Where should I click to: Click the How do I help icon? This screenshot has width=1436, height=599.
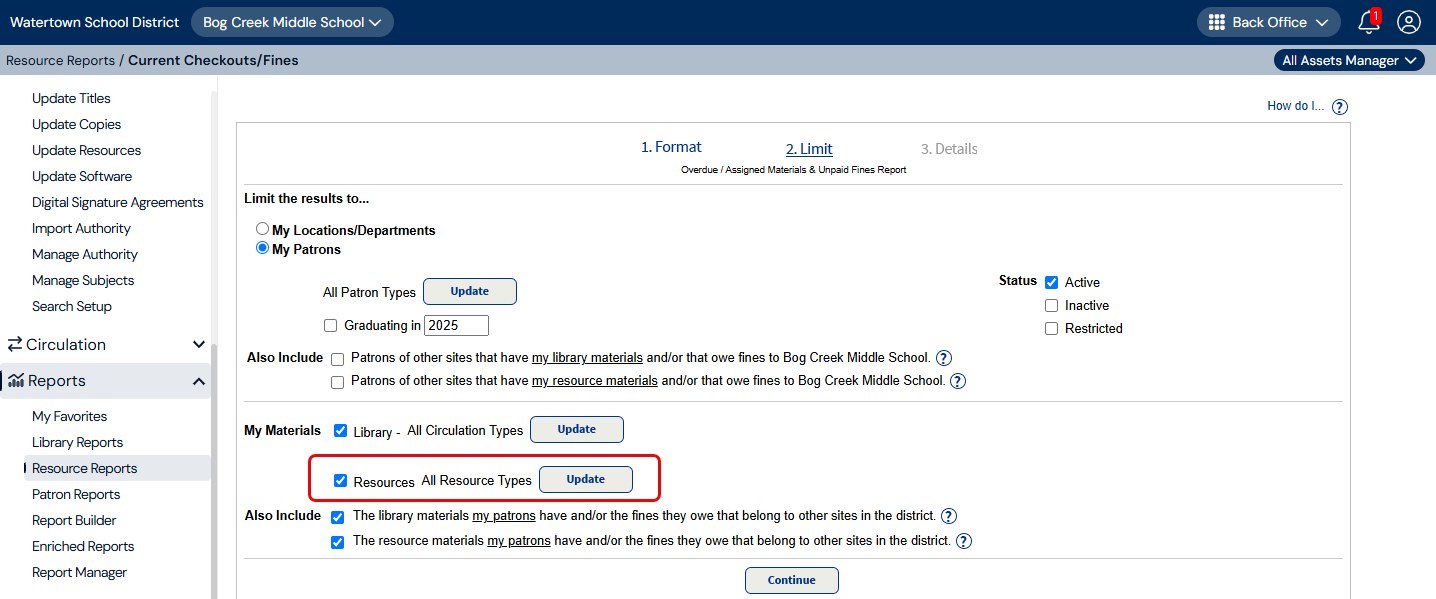click(x=1340, y=107)
